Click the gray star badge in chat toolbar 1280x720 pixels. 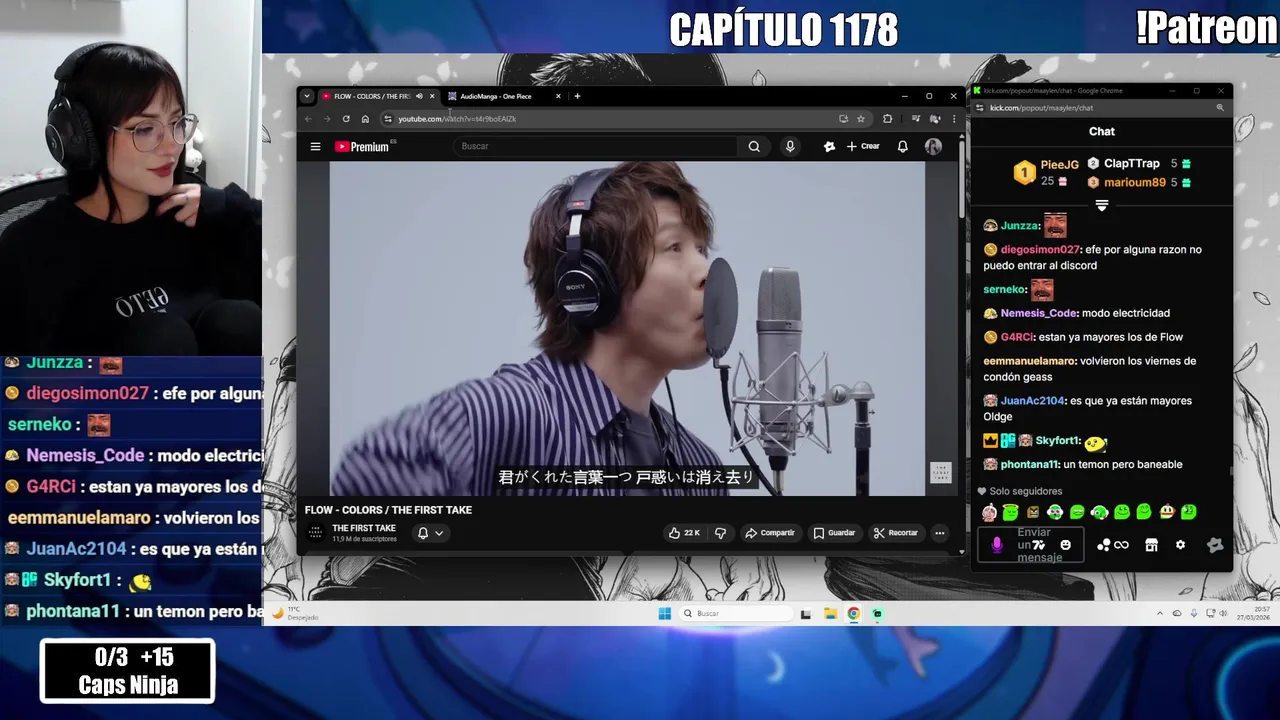click(x=1215, y=545)
